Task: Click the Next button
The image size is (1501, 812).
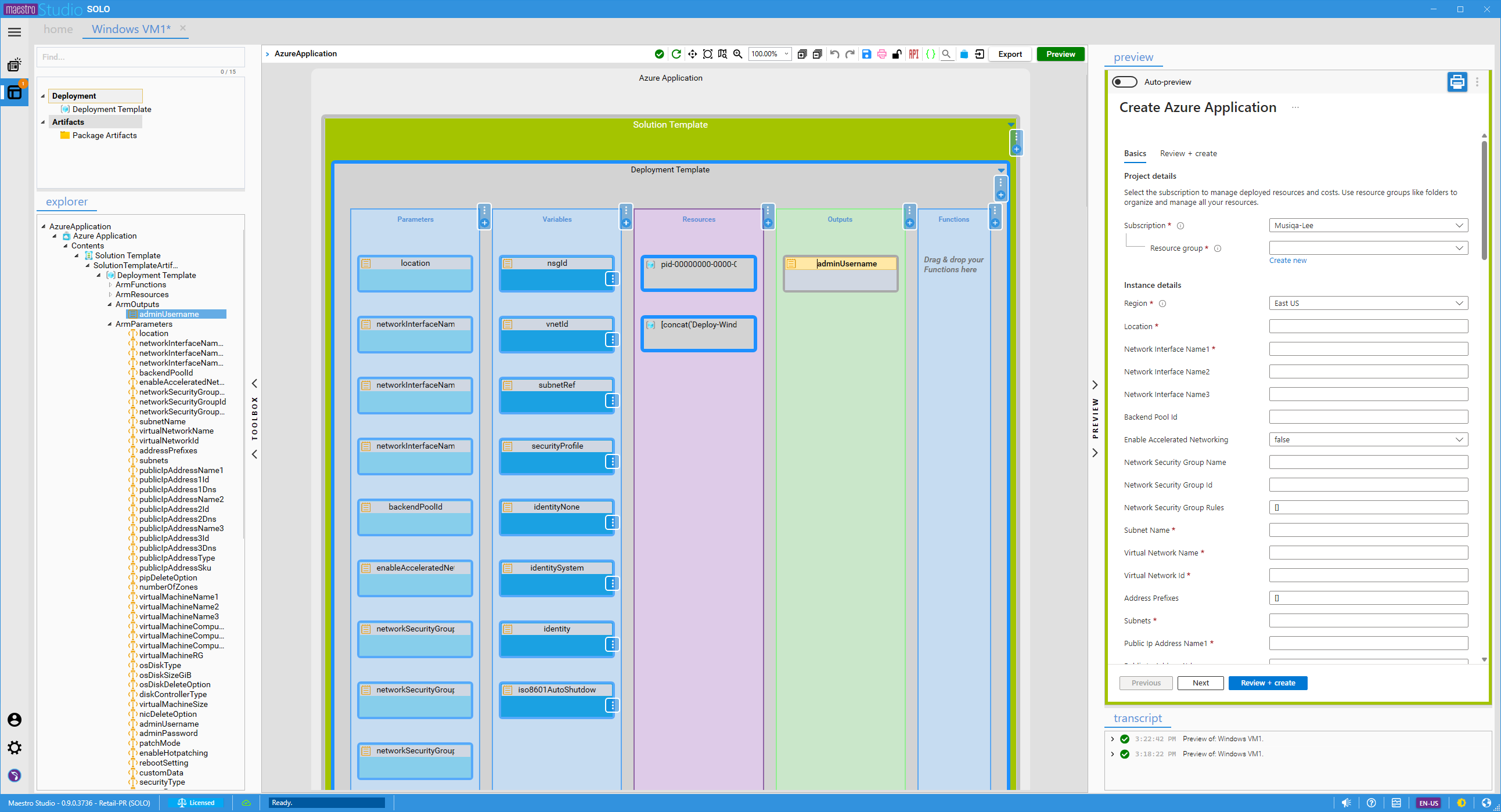Action: coord(1200,683)
